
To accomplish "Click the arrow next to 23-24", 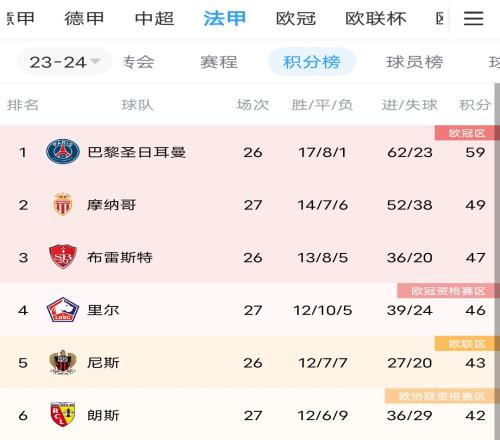I will pos(95,61).
